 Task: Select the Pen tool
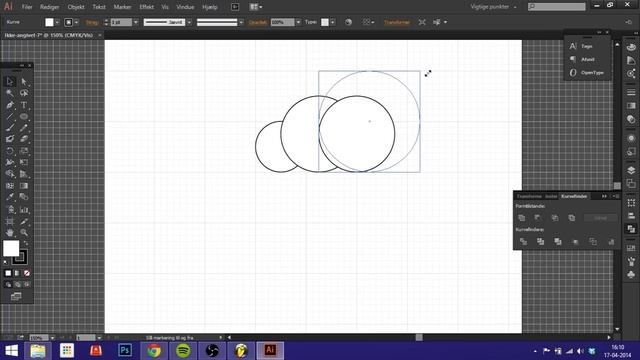(10, 105)
